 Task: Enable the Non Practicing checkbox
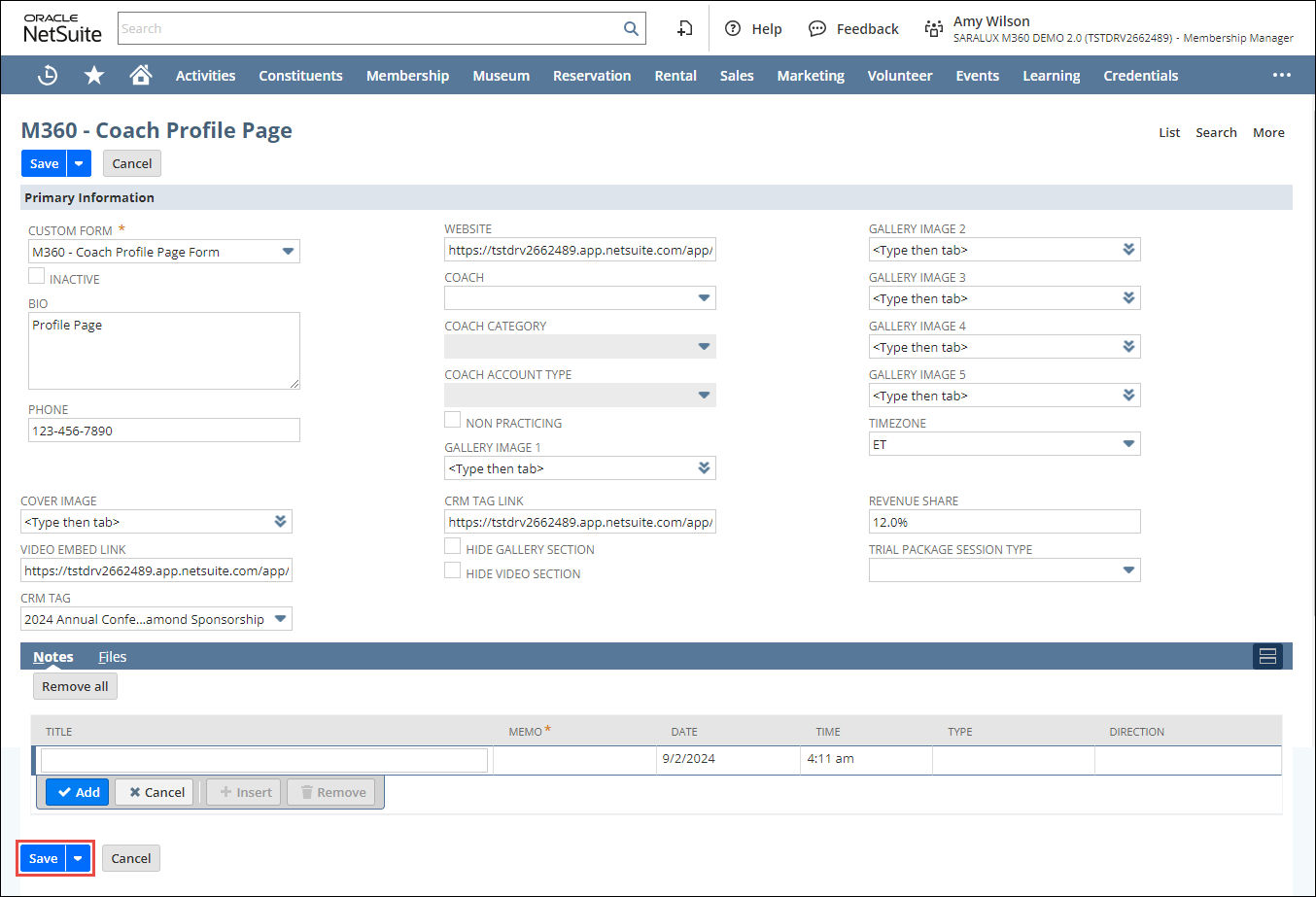[453, 421]
